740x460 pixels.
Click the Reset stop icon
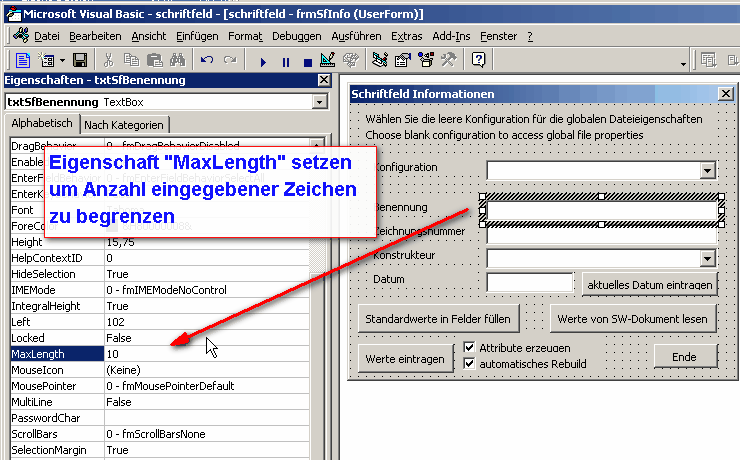(308, 62)
